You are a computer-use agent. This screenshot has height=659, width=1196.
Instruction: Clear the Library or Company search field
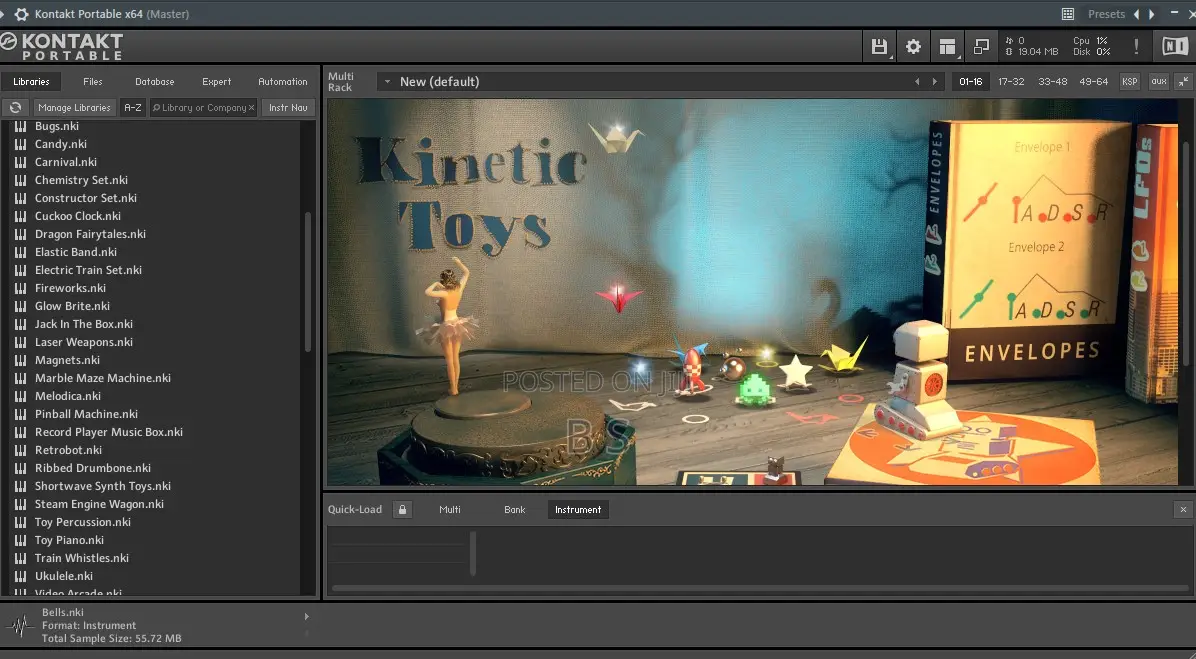click(251, 108)
